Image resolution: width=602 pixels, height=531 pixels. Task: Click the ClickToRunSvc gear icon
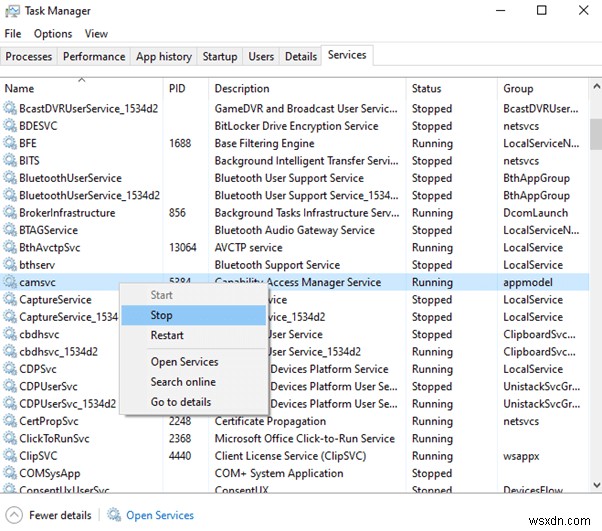tap(10, 438)
